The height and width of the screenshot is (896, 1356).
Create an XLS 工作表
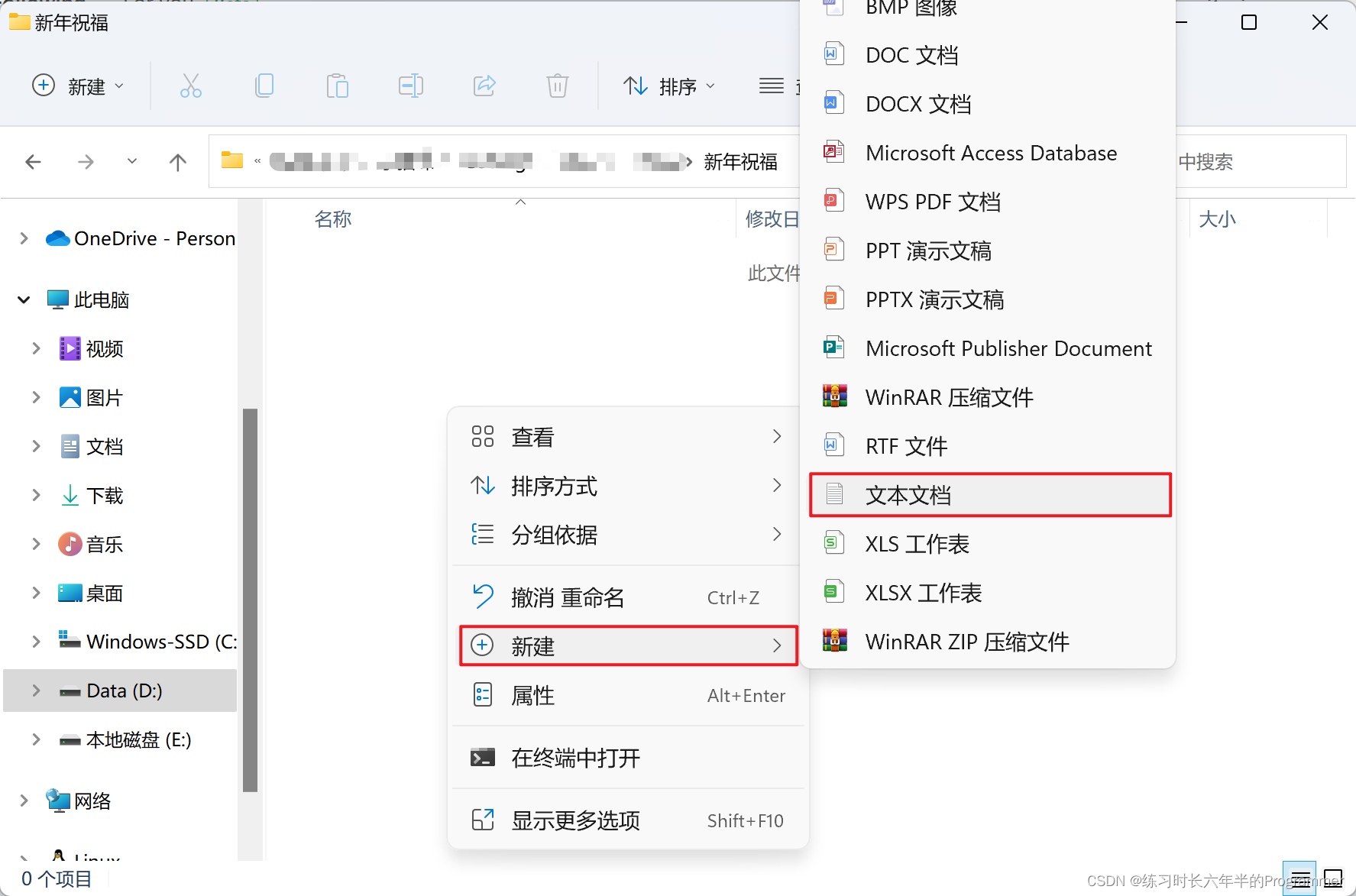point(989,544)
